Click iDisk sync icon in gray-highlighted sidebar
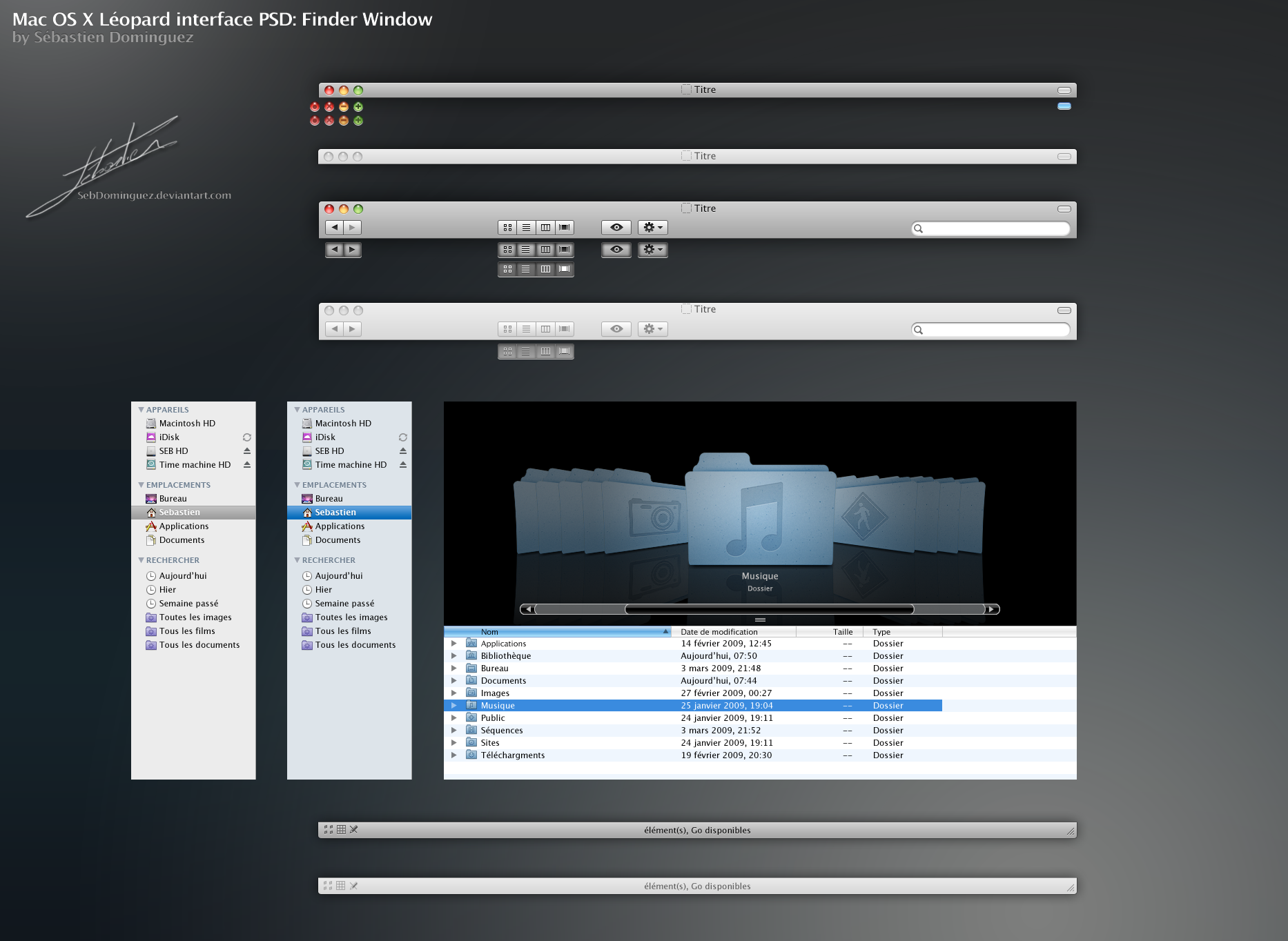The width and height of the screenshot is (1288, 941). tap(247, 437)
